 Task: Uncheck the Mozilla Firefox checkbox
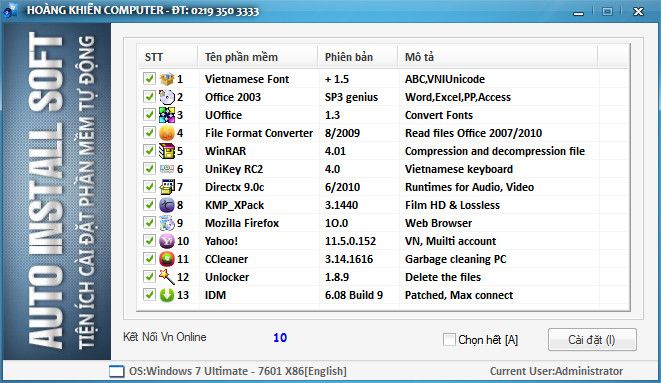tap(149, 222)
